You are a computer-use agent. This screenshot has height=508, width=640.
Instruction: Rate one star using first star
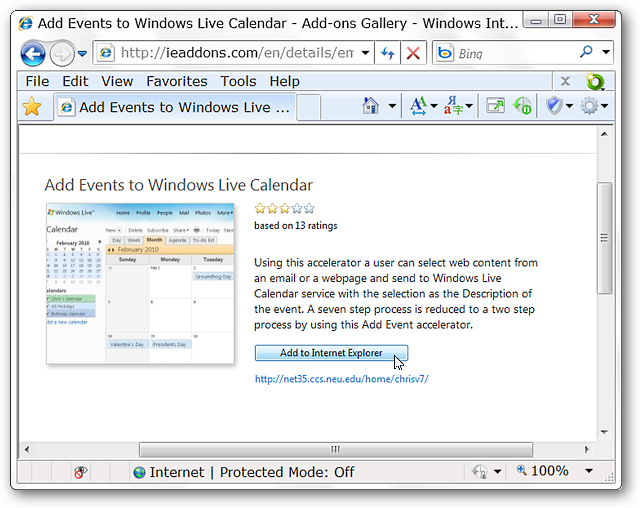260,209
